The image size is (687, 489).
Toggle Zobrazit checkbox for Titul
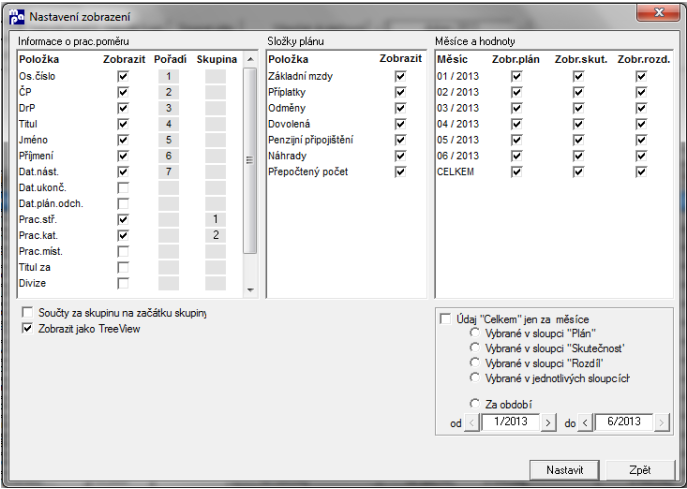(123, 124)
